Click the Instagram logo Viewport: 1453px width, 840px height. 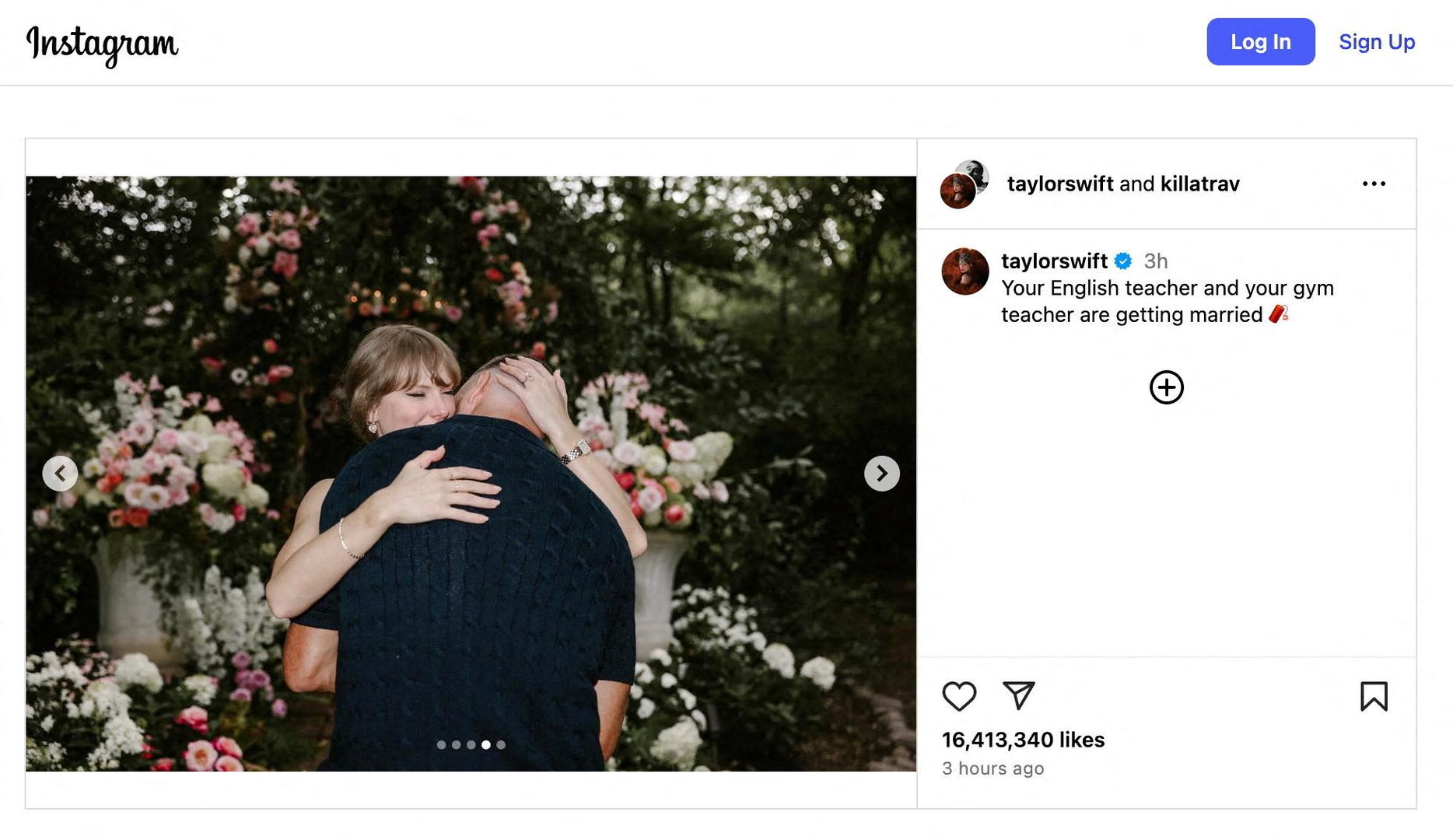[x=102, y=44]
